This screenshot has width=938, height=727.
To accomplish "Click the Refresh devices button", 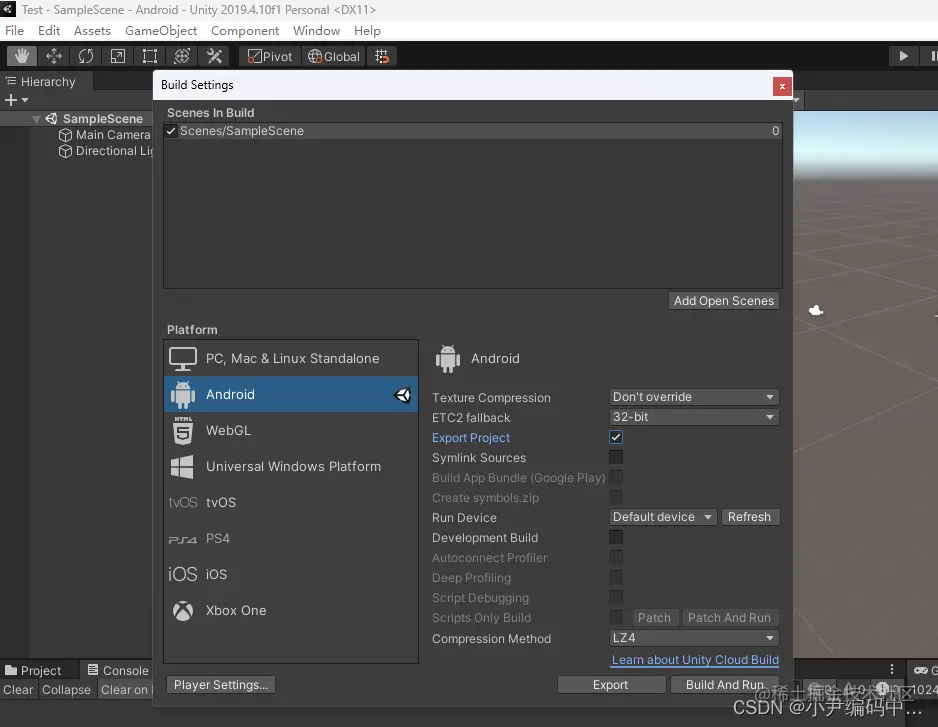I will [x=750, y=516].
